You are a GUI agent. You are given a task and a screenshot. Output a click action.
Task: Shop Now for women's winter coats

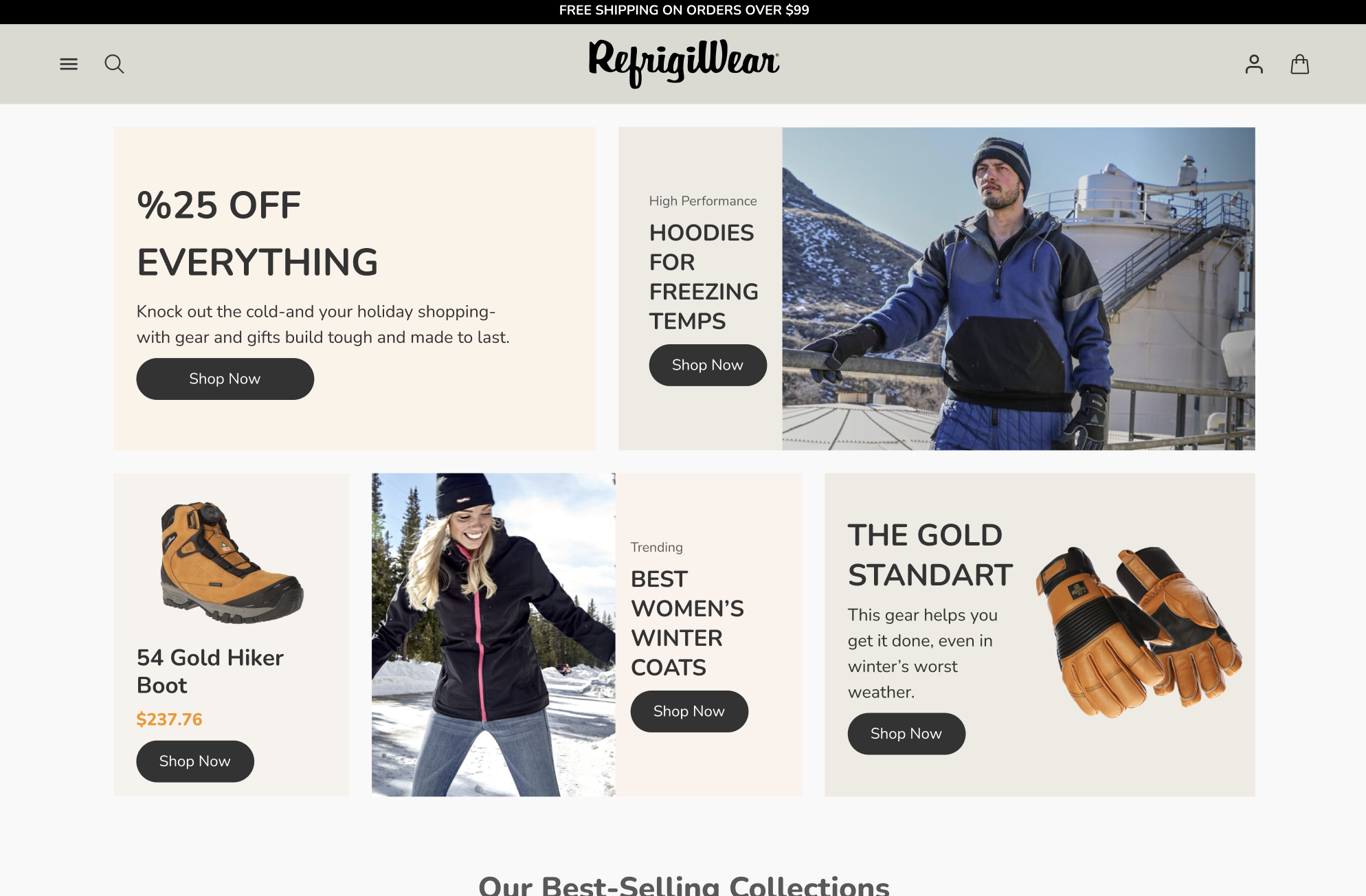click(x=689, y=711)
